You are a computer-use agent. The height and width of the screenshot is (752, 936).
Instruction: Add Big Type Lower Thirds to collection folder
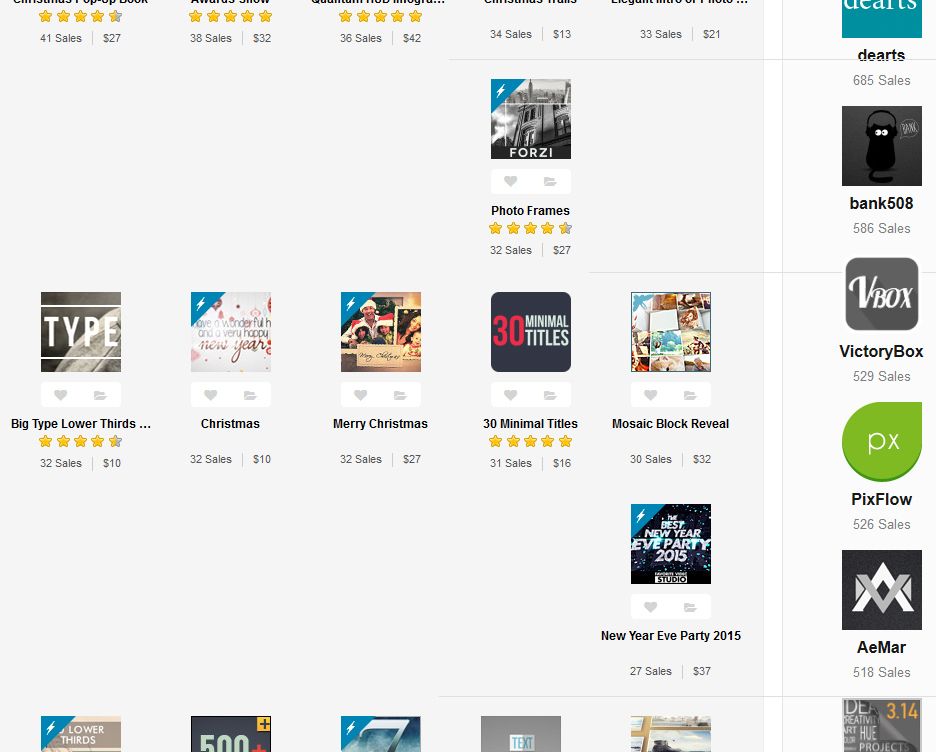[100, 395]
